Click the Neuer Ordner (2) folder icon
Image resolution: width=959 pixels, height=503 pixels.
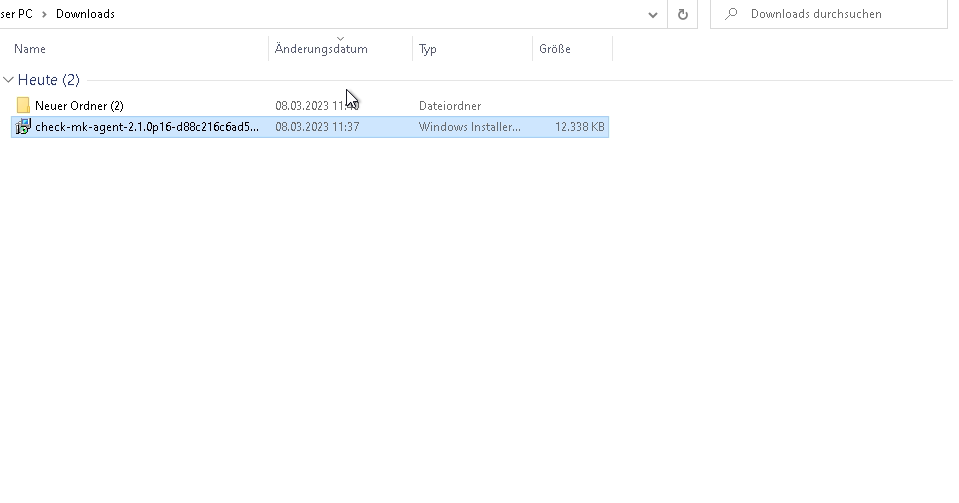(x=23, y=106)
